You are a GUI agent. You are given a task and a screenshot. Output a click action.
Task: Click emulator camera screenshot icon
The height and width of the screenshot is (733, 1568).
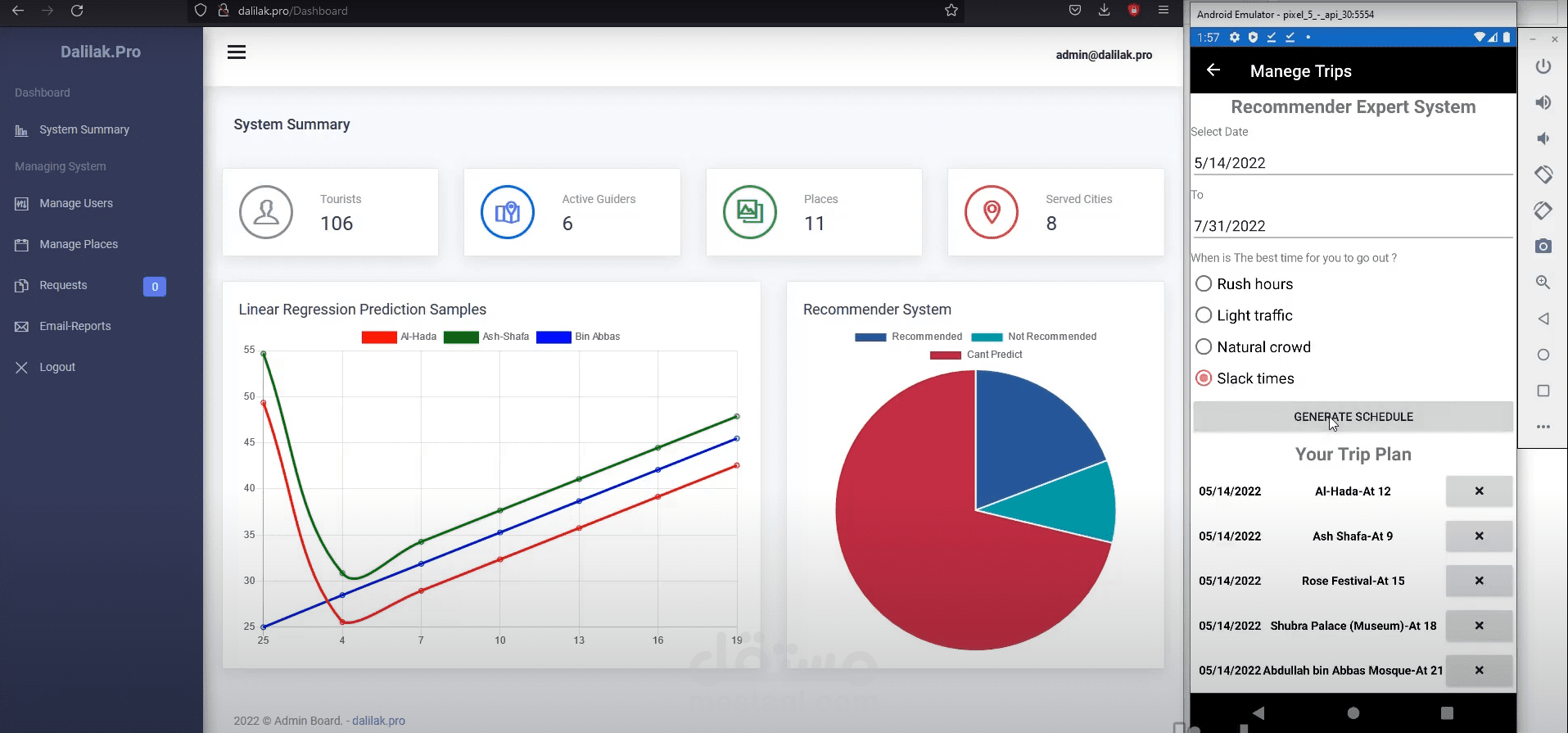click(x=1543, y=246)
